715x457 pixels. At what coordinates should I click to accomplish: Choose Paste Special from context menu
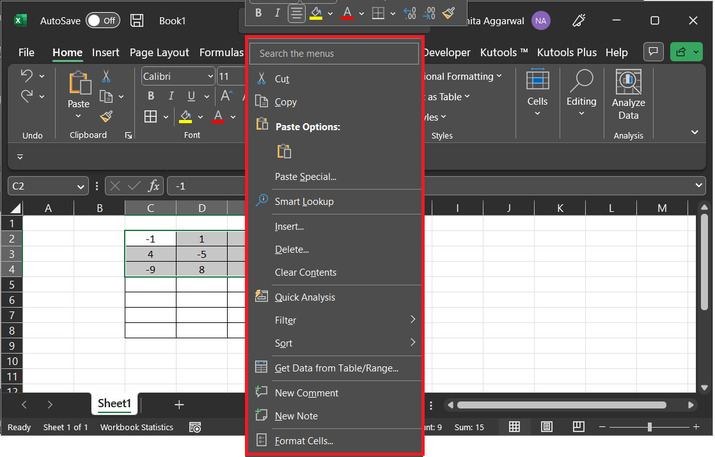(334, 177)
